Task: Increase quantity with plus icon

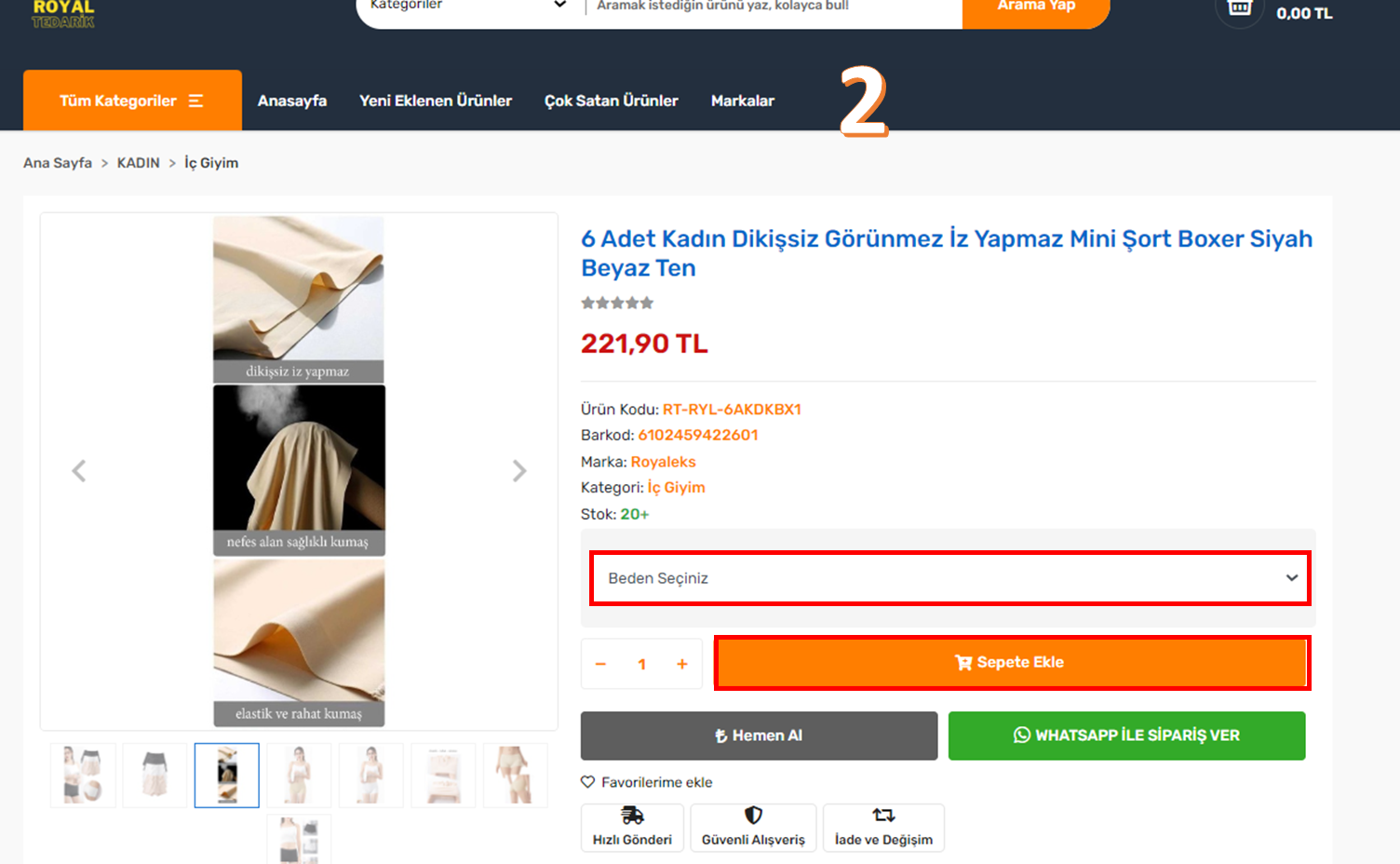Action: coord(682,664)
